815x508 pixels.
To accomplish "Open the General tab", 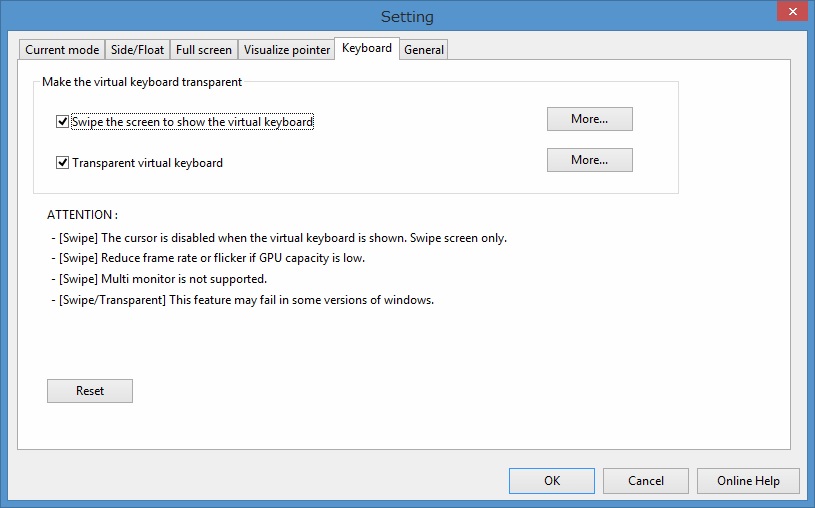I will click(x=424, y=50).
